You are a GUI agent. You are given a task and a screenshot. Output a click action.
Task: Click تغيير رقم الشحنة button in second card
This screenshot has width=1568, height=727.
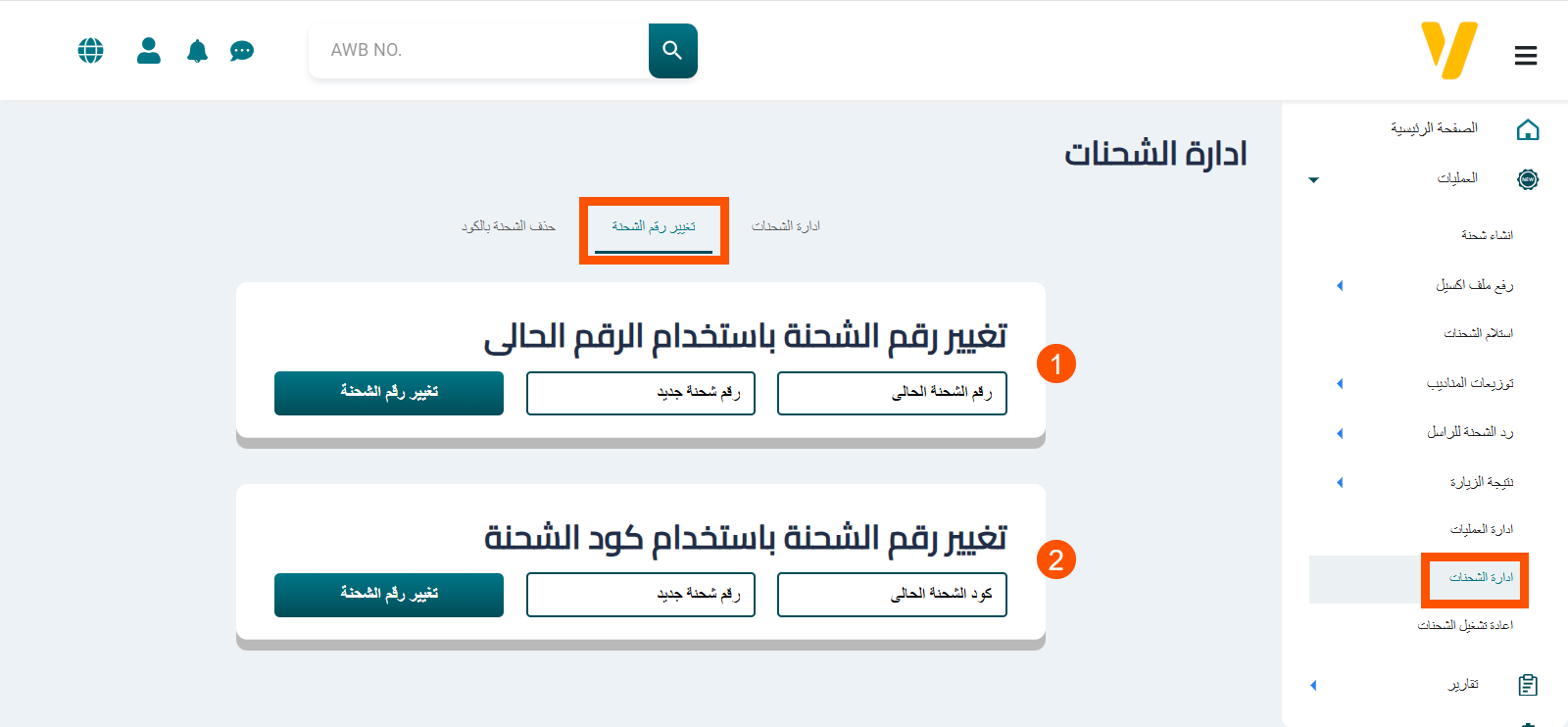389,595
